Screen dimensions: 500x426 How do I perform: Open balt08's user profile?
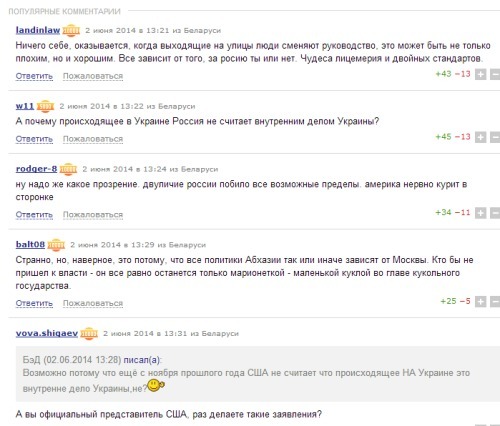tap(30, 244)
